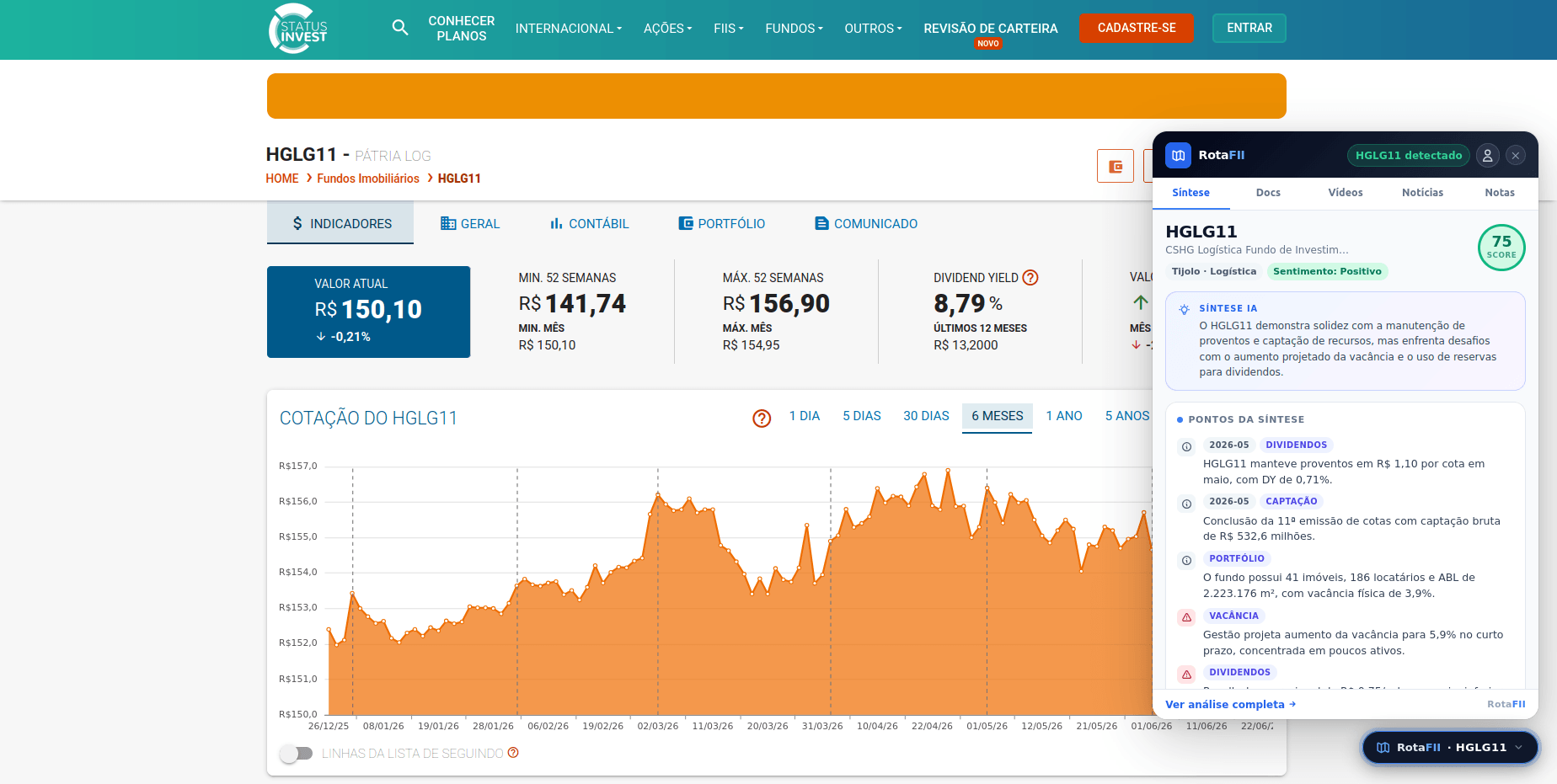
Task: Open Conhecer Planos menu item
Action: coord(462,29)
